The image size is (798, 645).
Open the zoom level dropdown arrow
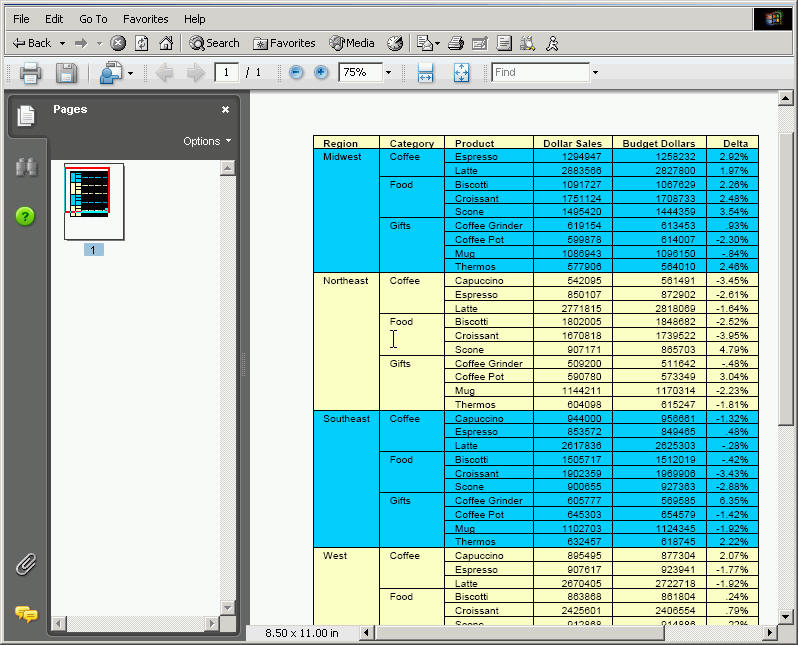[388, 72]
